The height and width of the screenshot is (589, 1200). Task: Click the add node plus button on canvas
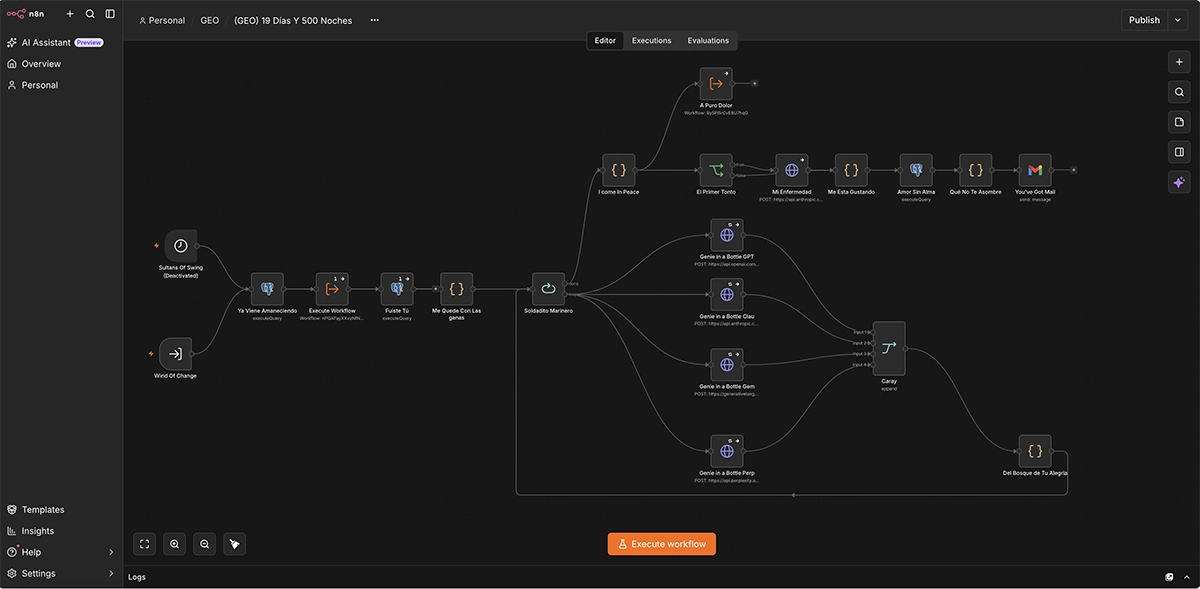click(x=1179, y=62)
